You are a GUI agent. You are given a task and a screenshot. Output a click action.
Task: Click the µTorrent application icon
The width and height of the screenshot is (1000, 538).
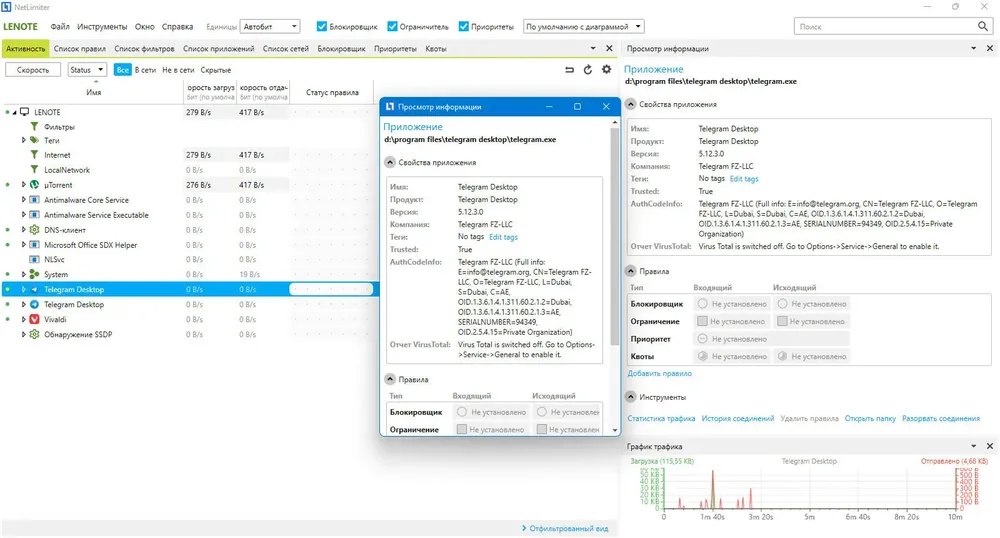pos(34,185)
